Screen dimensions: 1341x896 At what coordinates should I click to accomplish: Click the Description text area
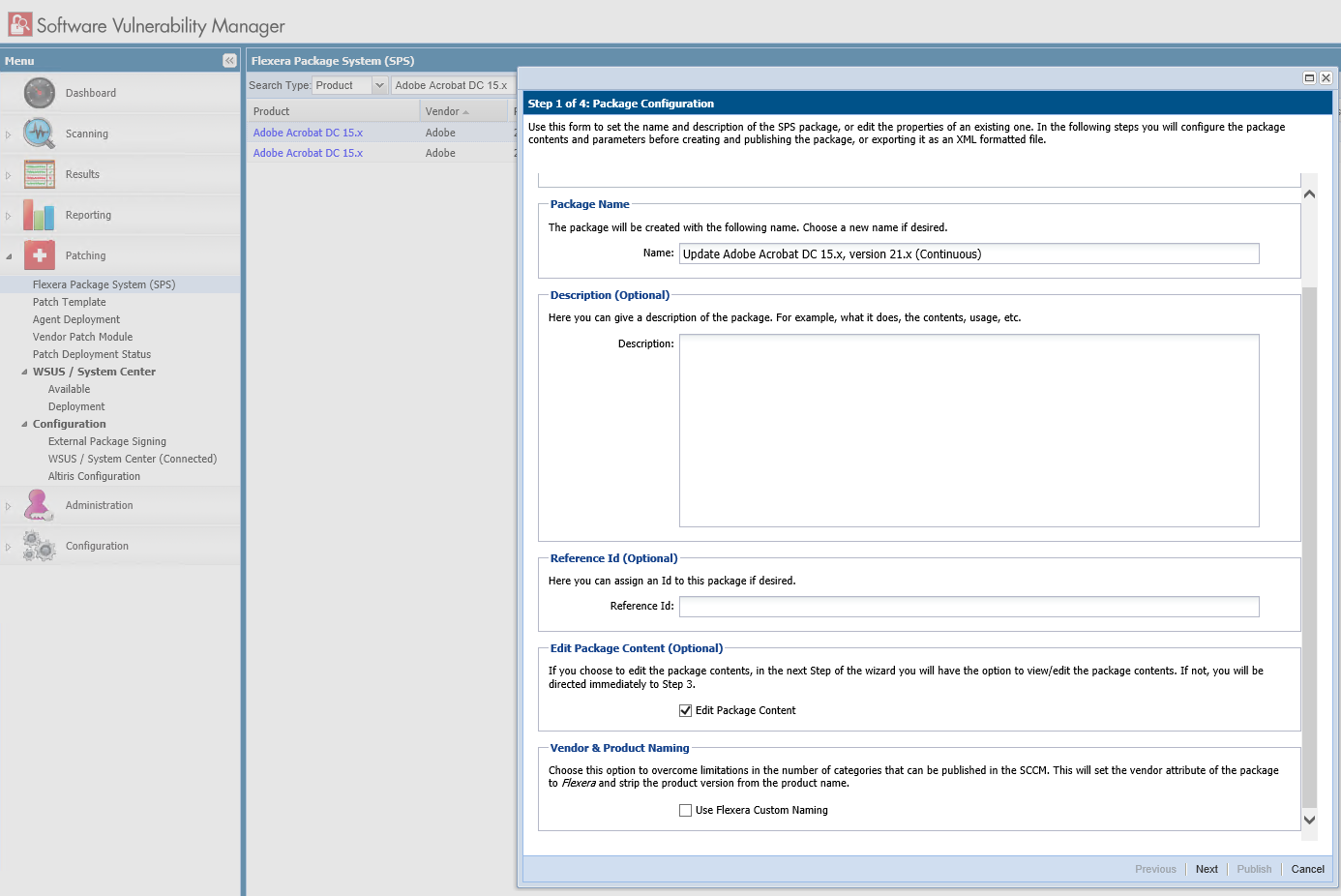[969, 431]
